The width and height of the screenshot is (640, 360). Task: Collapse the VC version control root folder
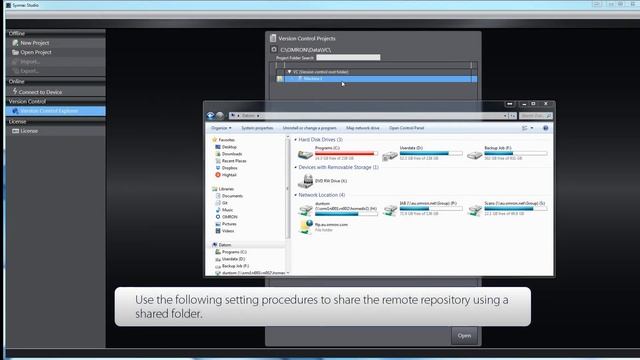[x=289, y=72]
